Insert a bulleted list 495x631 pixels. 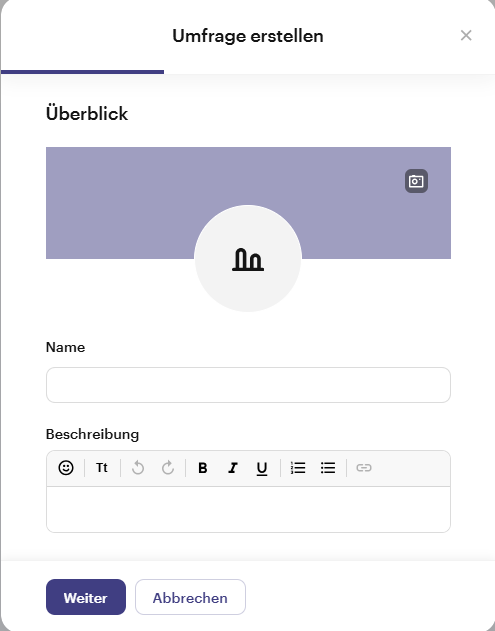[x=328, y=468]
